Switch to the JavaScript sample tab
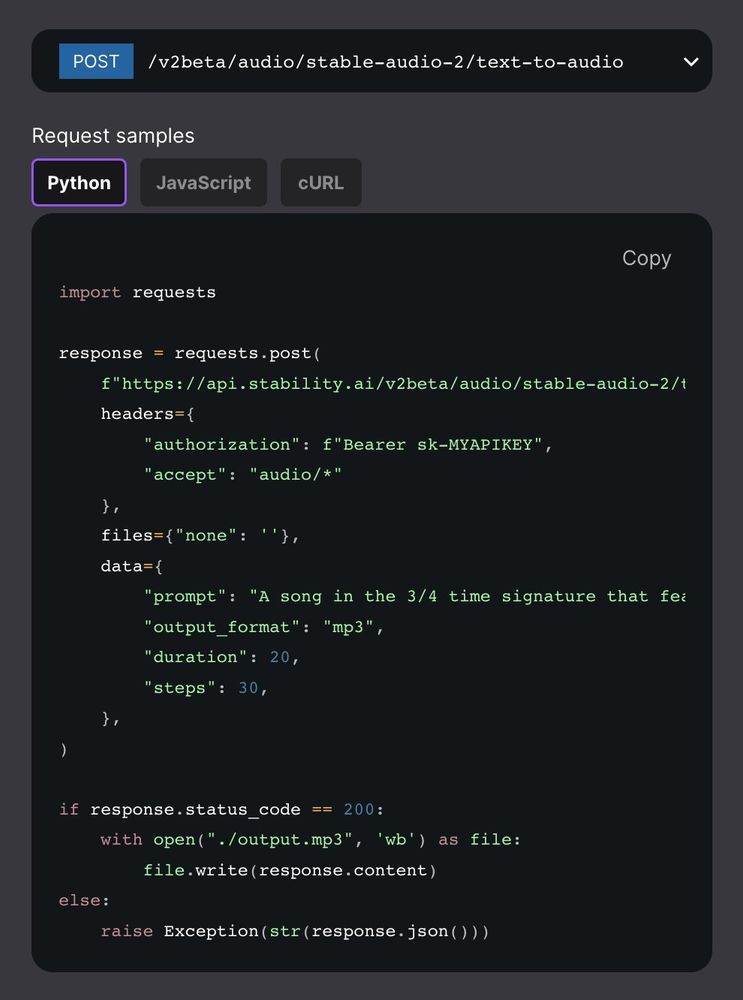Screen dimensions: 743x1000 (203, 183)
